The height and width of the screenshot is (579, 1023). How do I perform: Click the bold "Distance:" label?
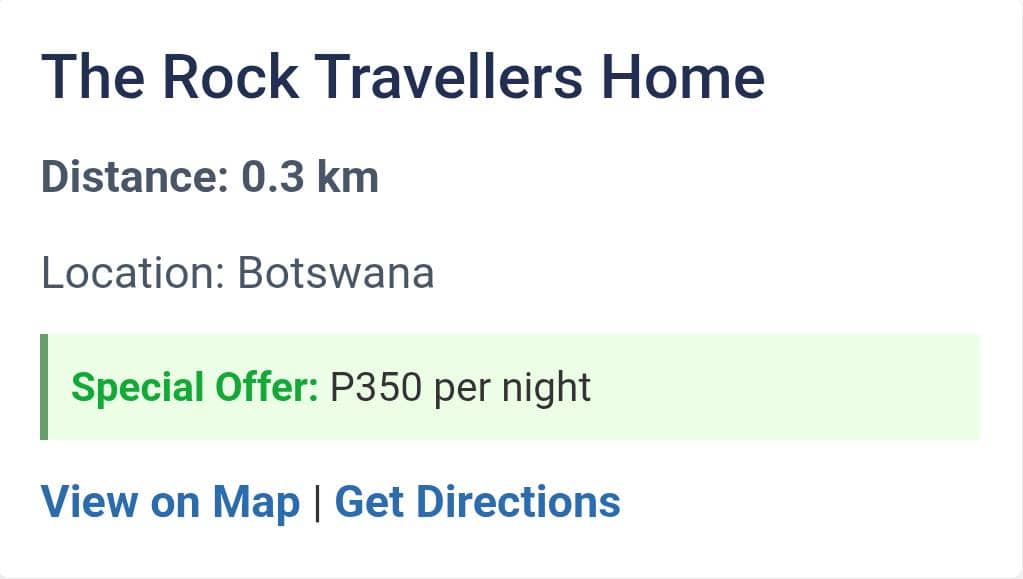click(135, 177)
